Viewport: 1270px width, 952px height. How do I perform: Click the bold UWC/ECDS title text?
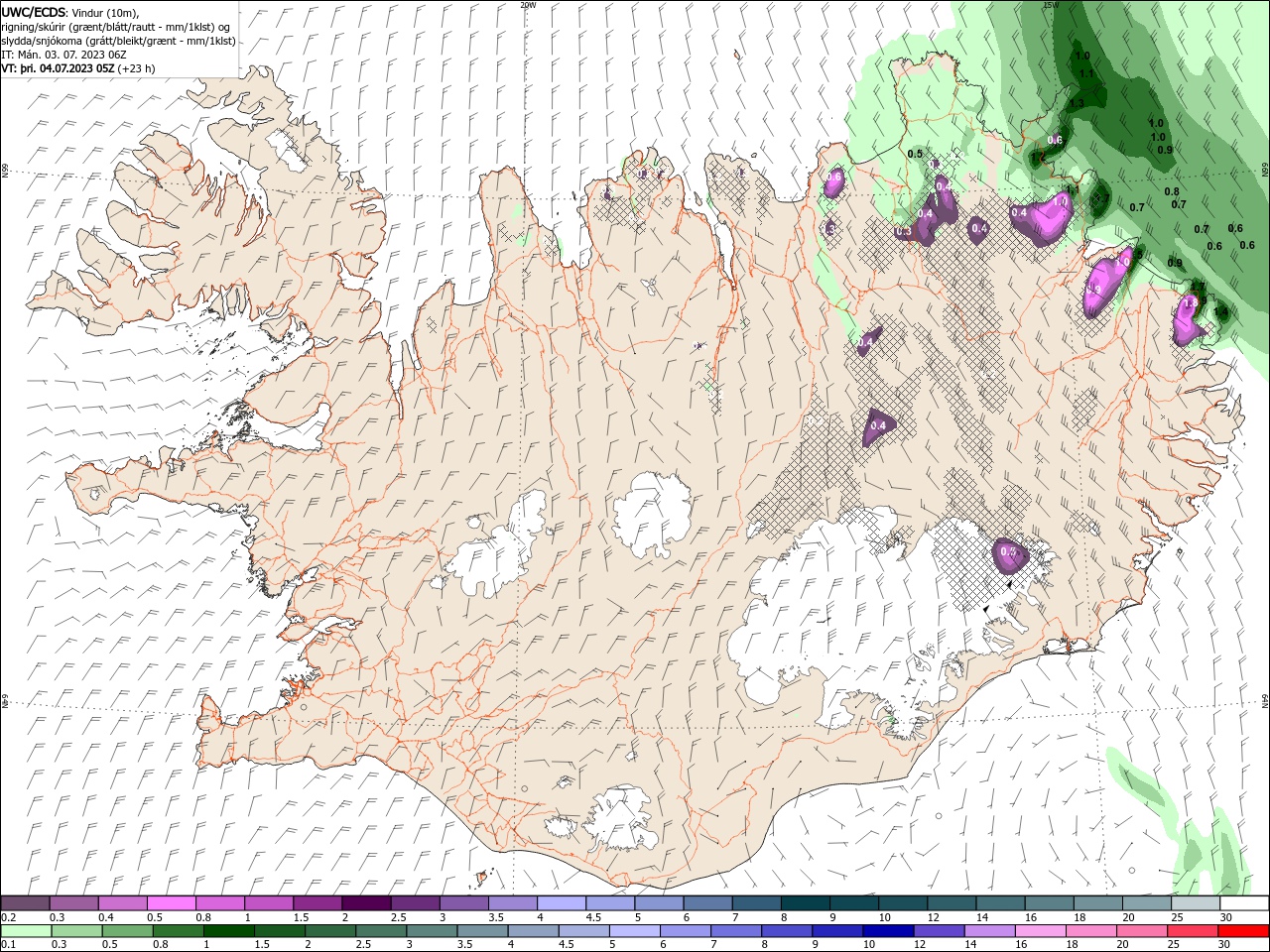(35, 12)
